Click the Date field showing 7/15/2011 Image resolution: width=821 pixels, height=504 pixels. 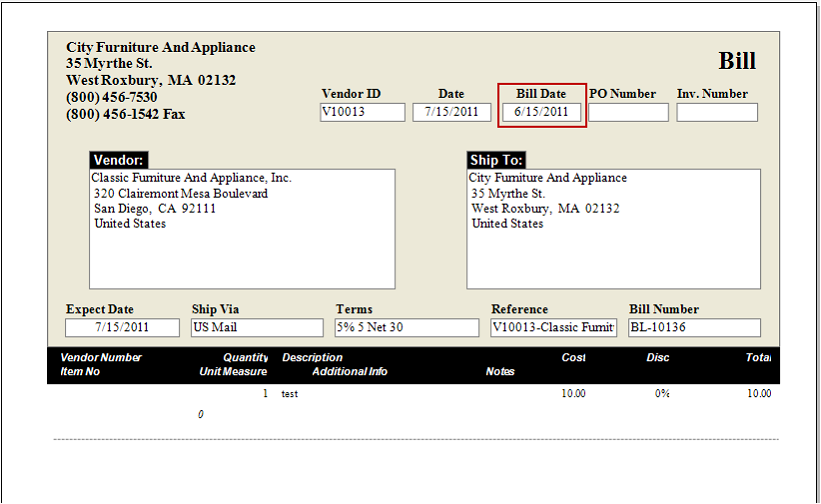[x=451, y=112]
